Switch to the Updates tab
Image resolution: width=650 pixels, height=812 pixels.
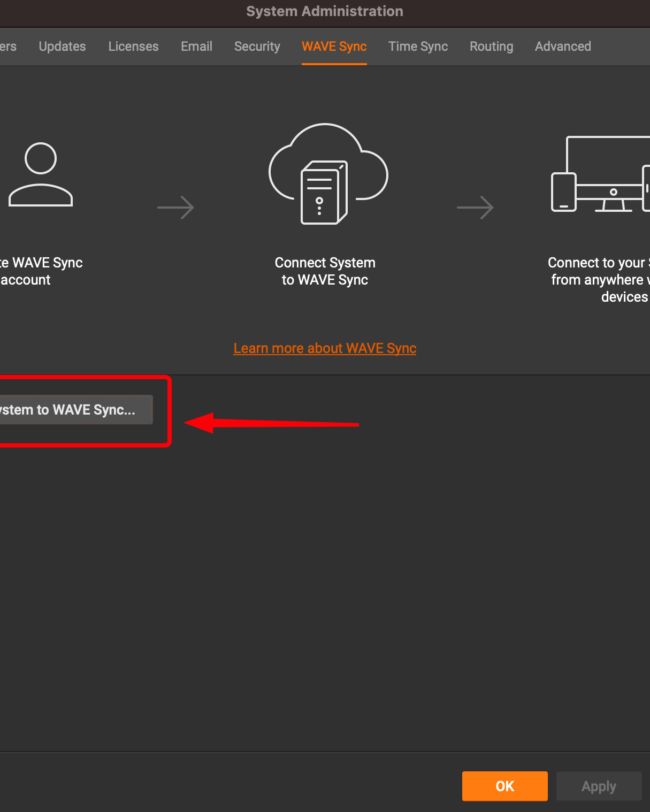[62, 47]
